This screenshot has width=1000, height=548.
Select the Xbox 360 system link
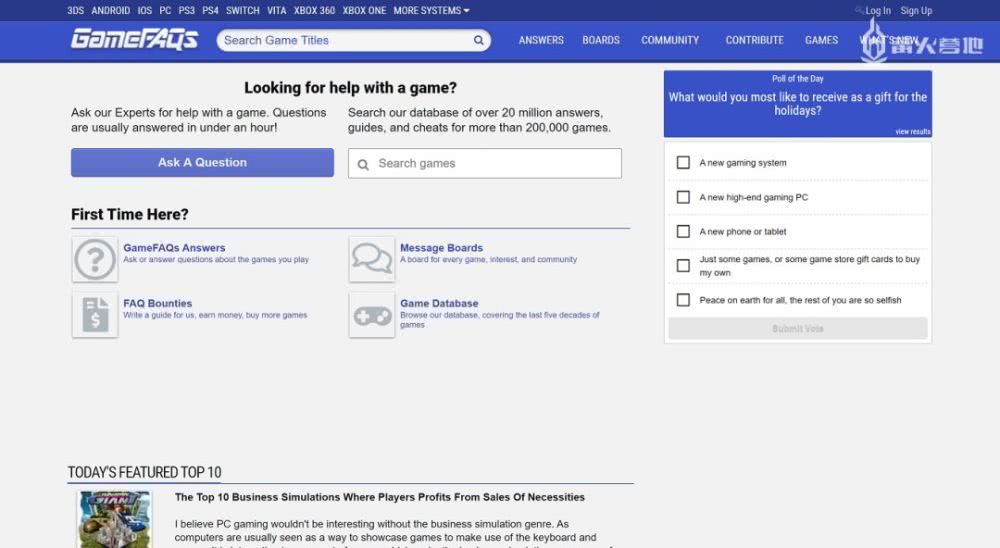[314, 10]
